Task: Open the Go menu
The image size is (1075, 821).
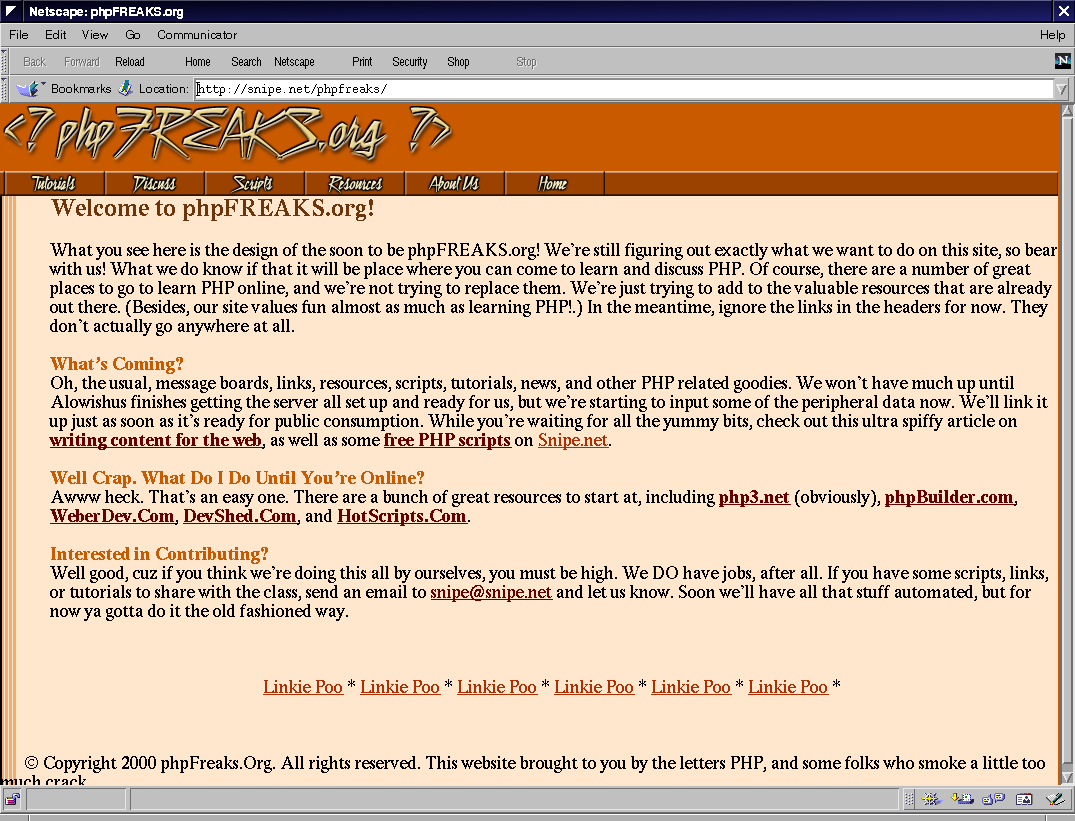Action: pyautogui.click(x=132, y=35)
